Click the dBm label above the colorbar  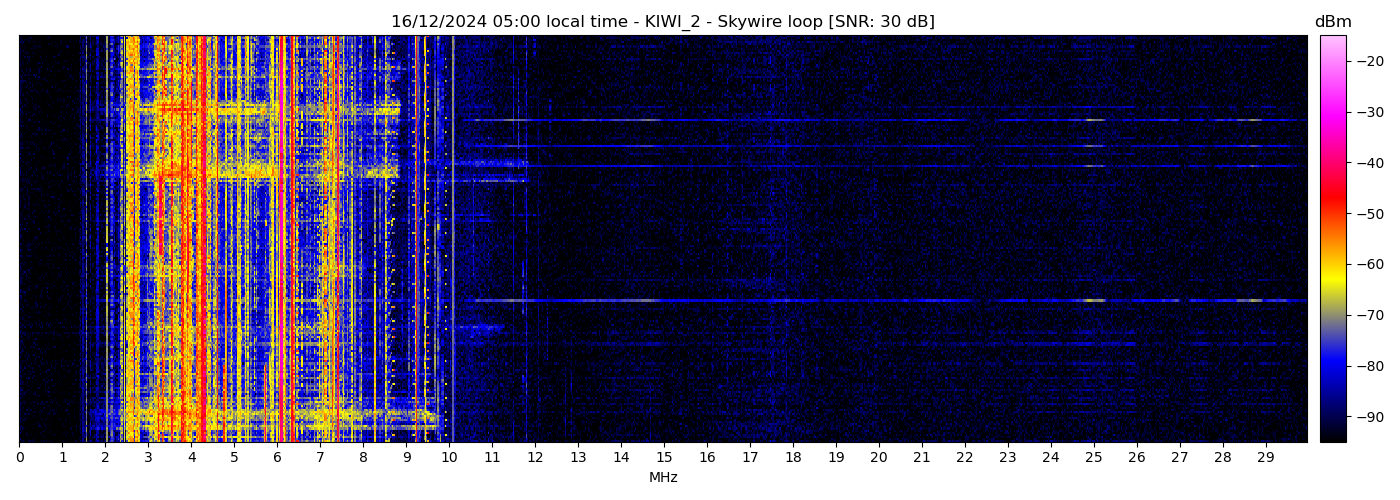[x=1332, y=22]
